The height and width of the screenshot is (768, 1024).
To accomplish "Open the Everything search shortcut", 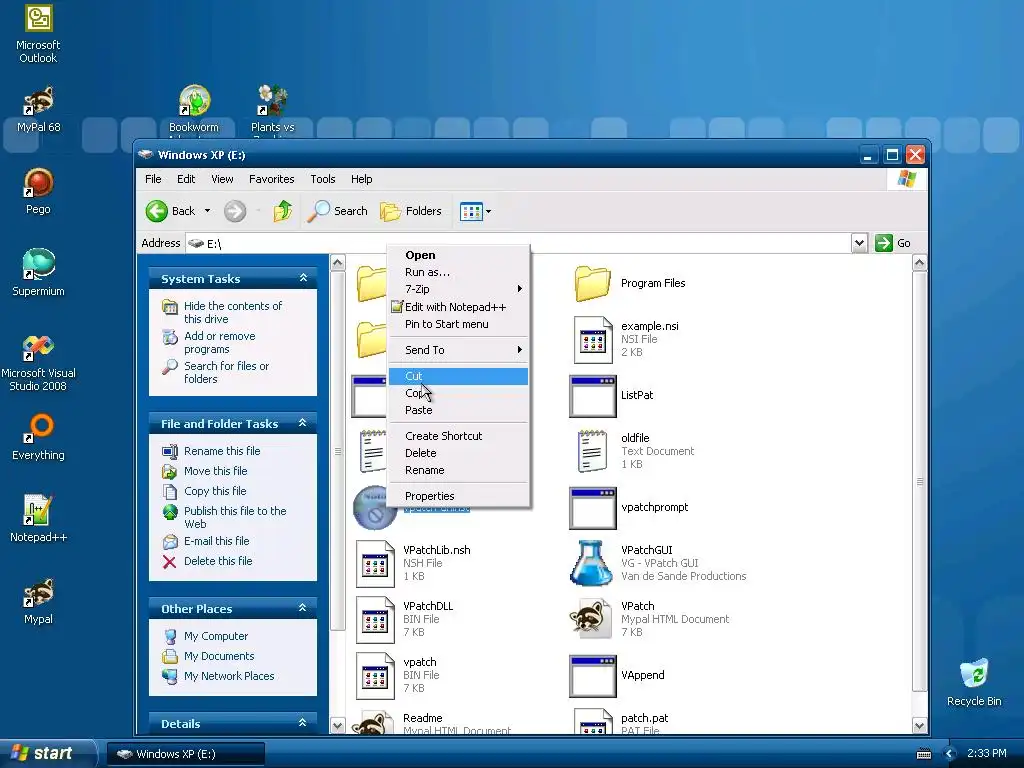I will (x=38, y=438).
